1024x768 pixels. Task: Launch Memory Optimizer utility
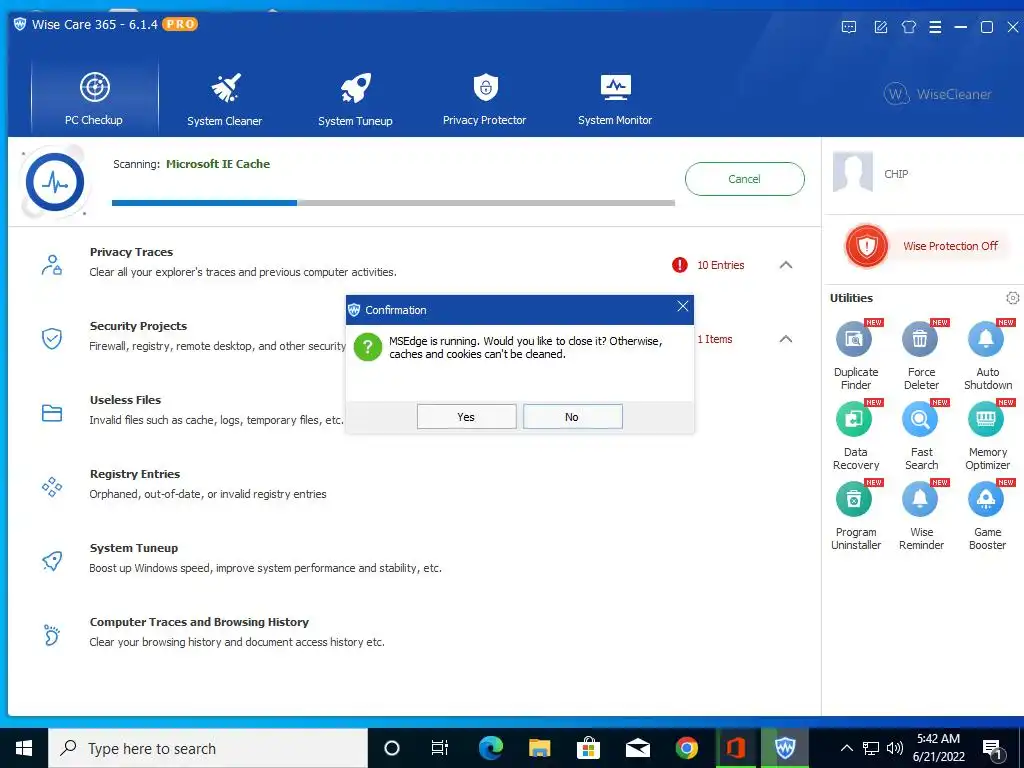[987, 435]
